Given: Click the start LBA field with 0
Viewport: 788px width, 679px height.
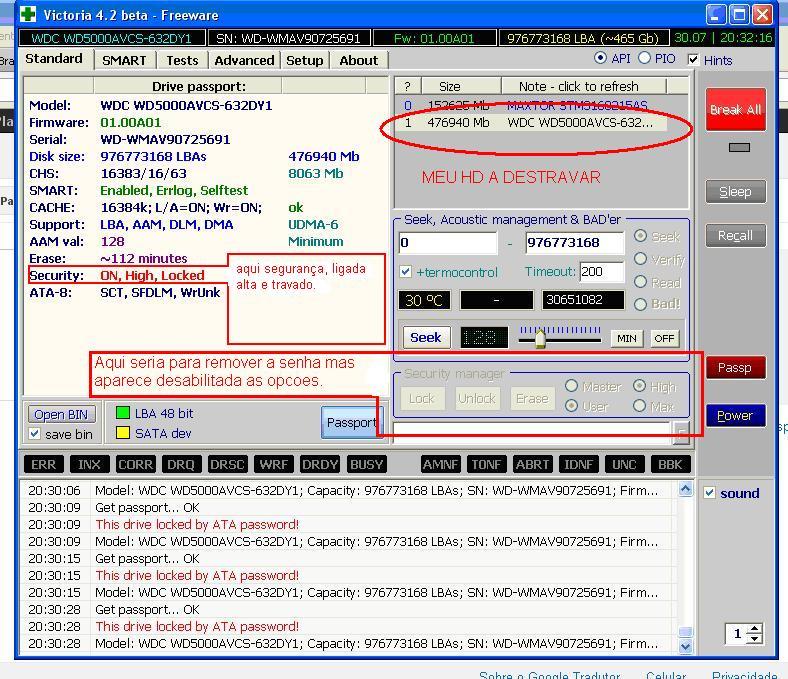Looking at the screenshot, I should pyautogui.click(x=448, y=243).
